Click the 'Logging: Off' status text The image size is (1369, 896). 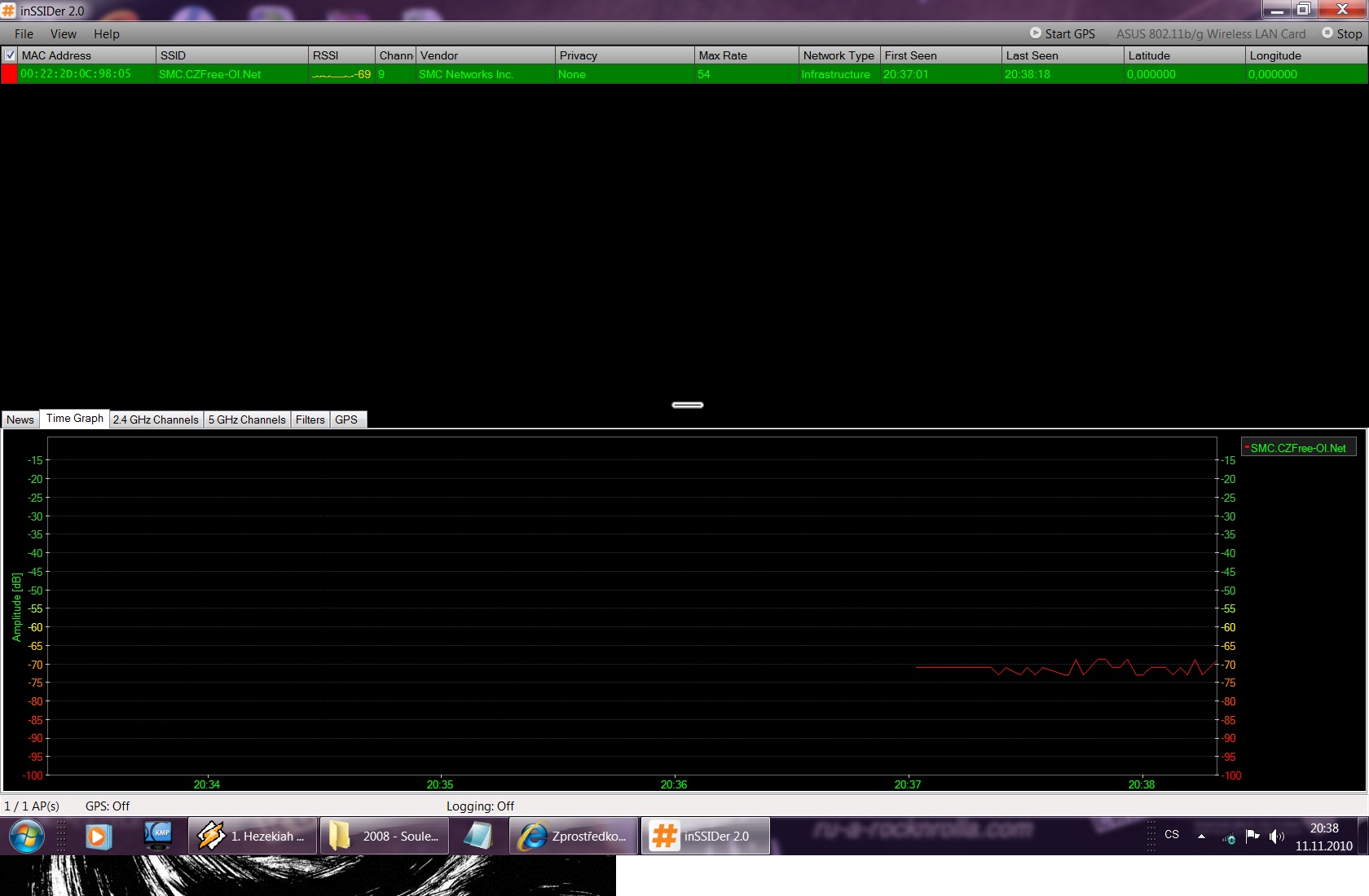tap(480, 806)
